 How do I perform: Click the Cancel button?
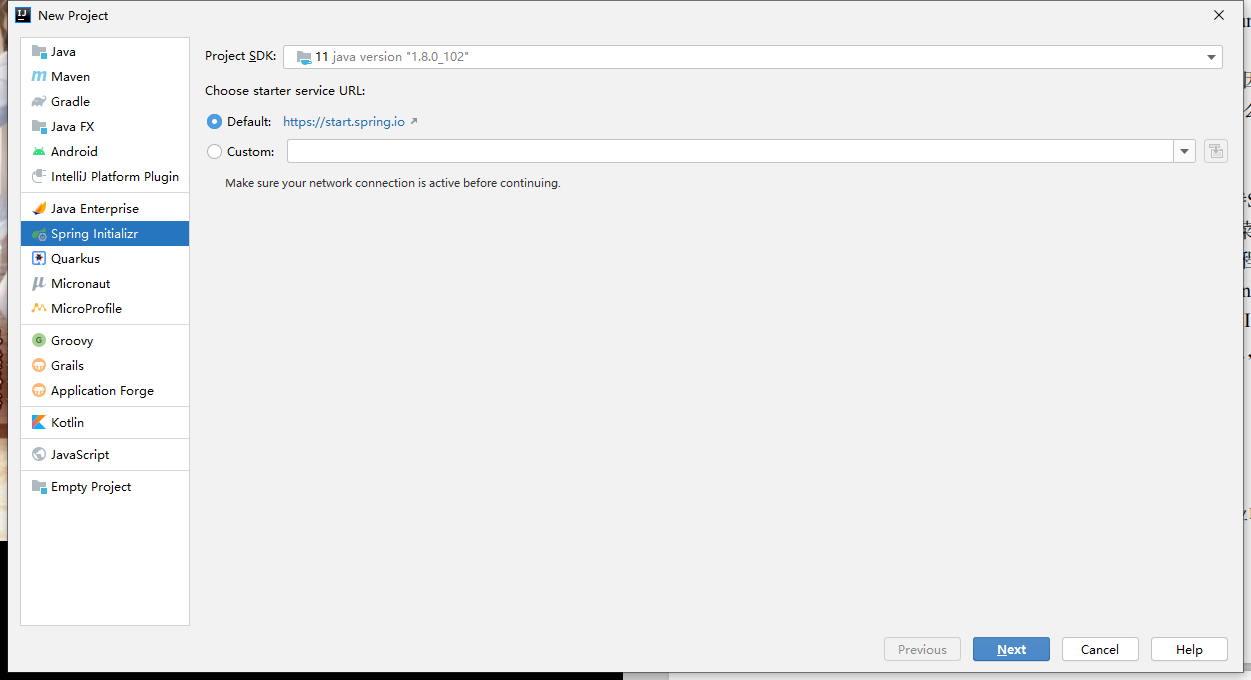coord(1100,649)
